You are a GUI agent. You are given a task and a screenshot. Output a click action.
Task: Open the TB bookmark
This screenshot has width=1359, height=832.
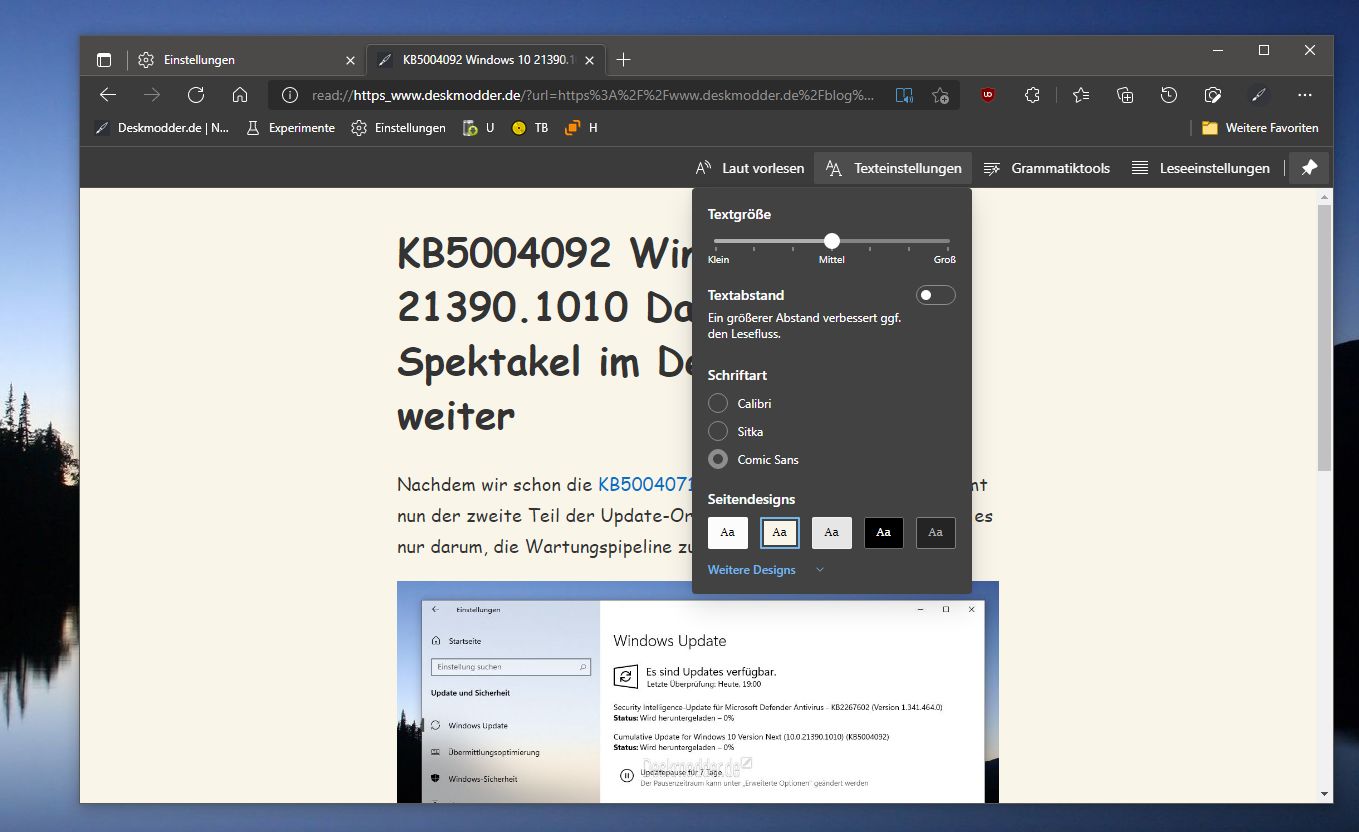(x=530, y=128)
